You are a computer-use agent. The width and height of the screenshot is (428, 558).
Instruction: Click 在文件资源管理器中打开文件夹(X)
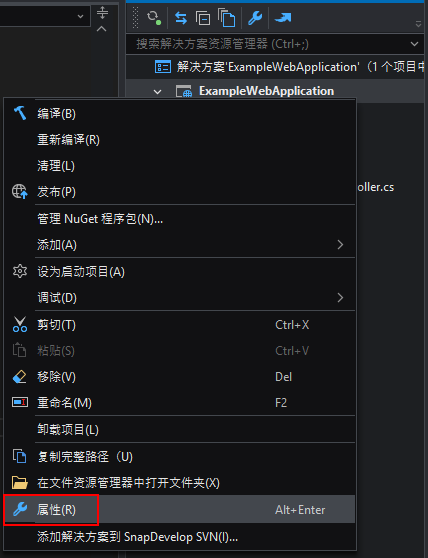click(179, 483)
